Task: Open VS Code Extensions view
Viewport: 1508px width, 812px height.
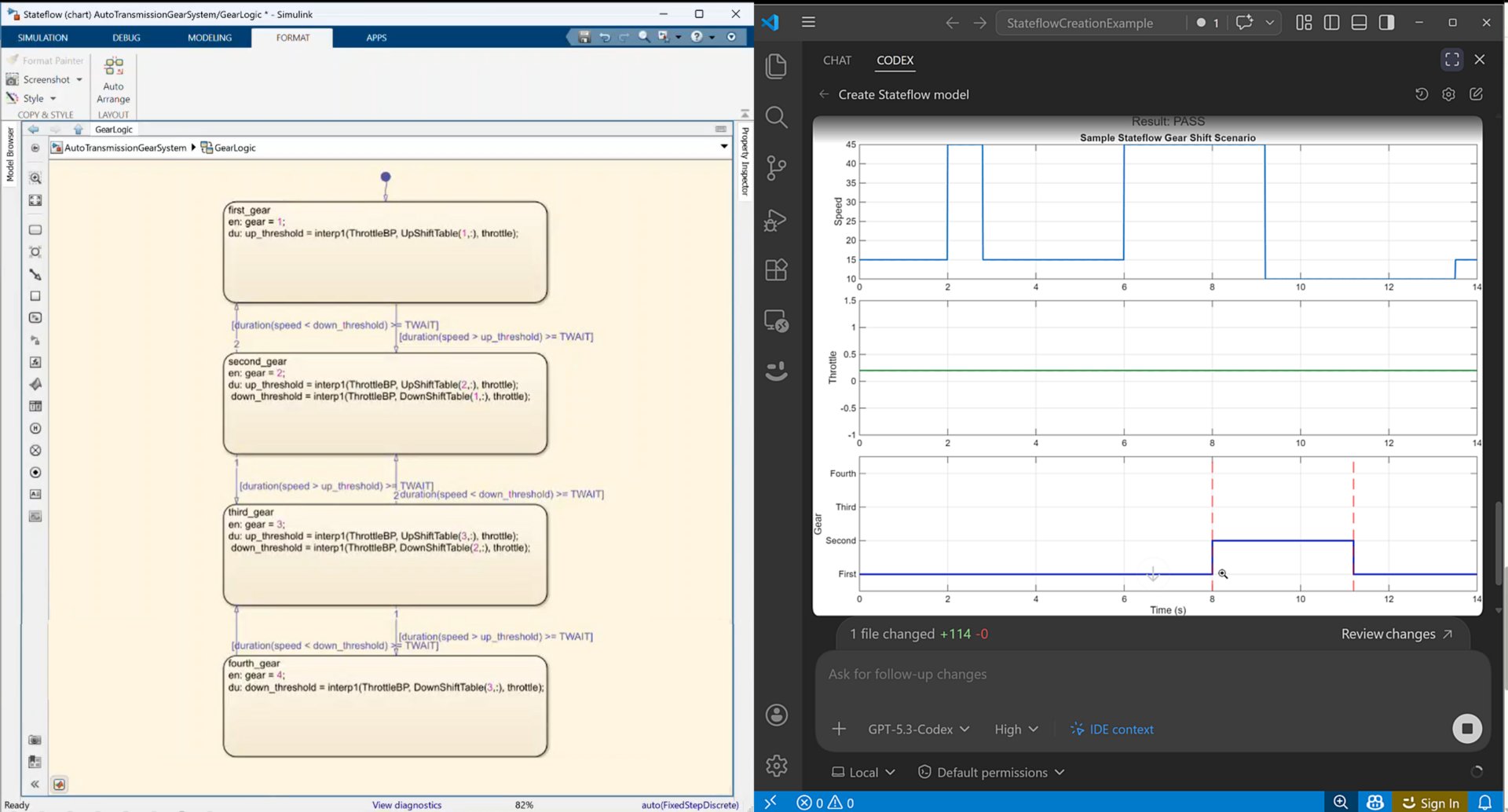Action: [776, 270]
